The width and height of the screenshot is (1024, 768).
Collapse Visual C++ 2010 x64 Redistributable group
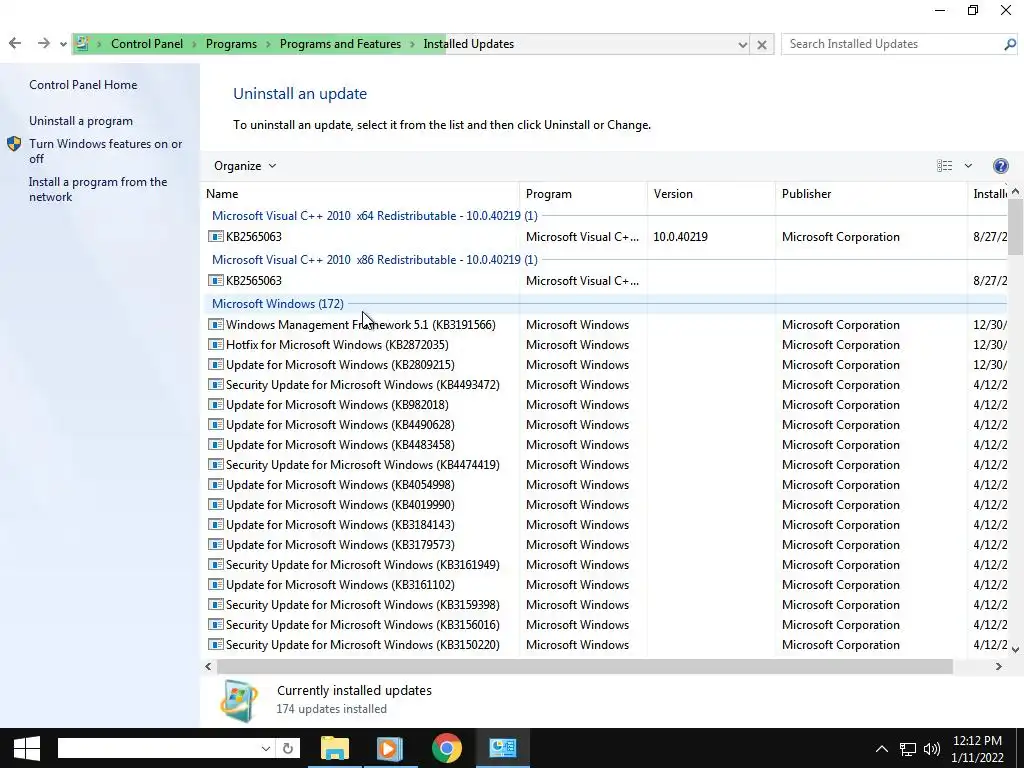375,216
